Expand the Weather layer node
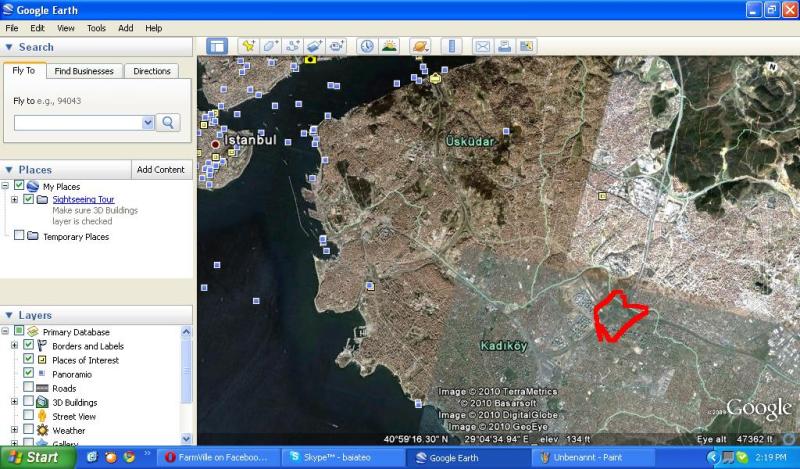Screen dimensions: 800x469 point(14,430)
